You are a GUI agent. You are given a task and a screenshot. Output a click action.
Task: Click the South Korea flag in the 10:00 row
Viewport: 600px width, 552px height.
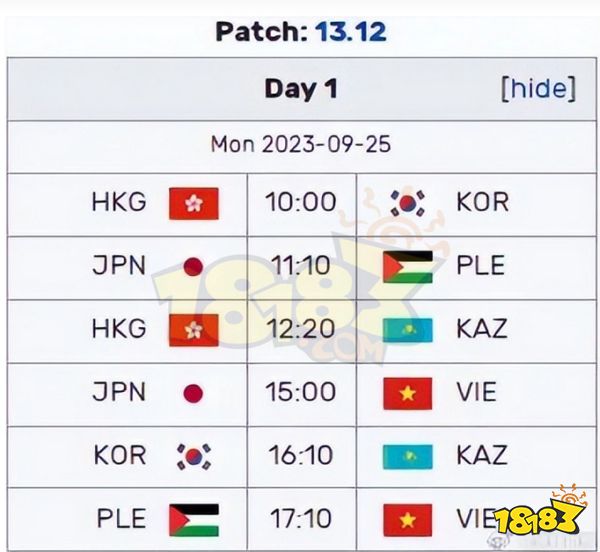coord(407,203)
